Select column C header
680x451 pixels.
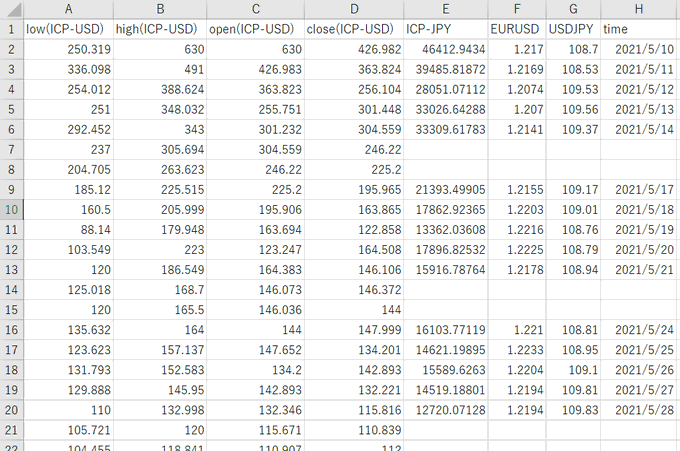pyautogui.click(x=255, y=9)
